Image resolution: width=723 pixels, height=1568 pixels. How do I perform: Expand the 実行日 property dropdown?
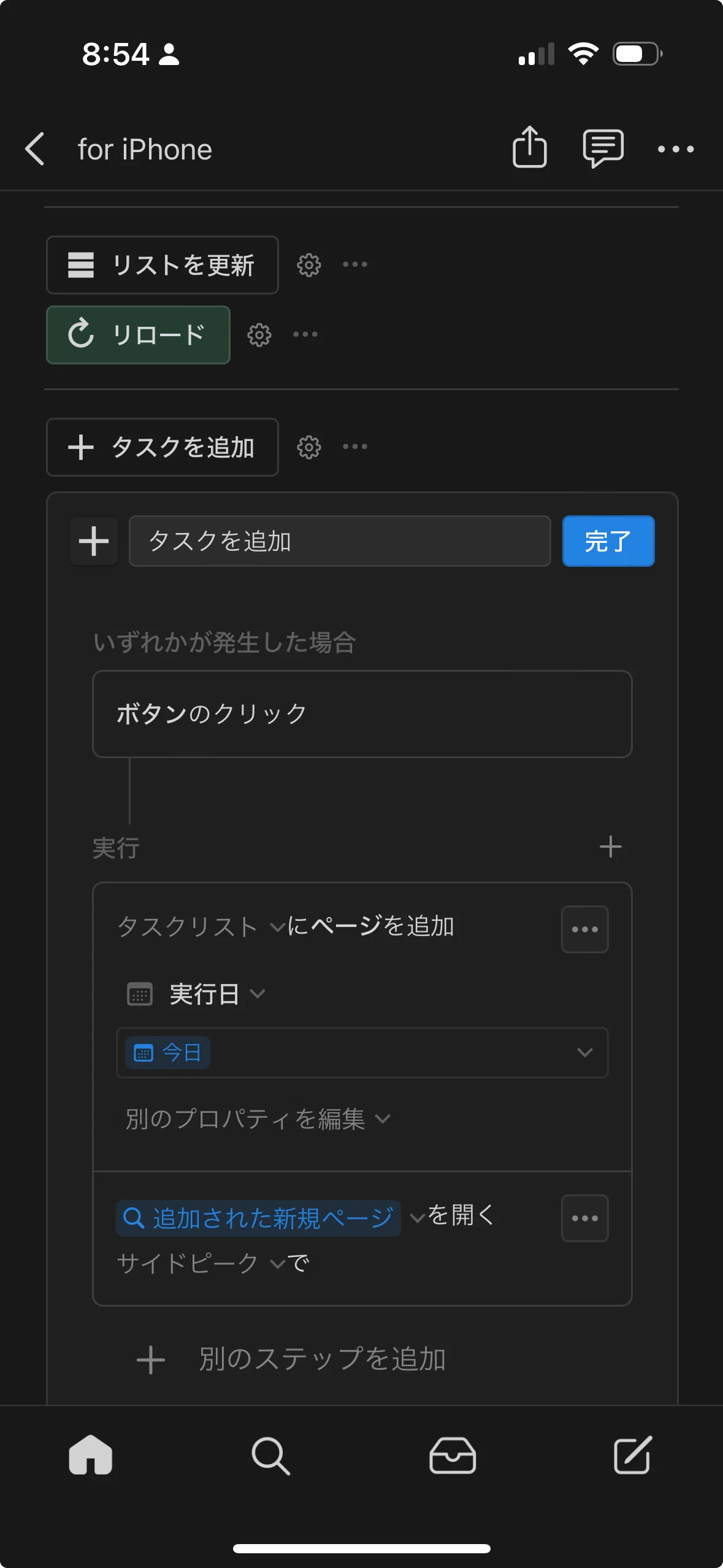217,994
